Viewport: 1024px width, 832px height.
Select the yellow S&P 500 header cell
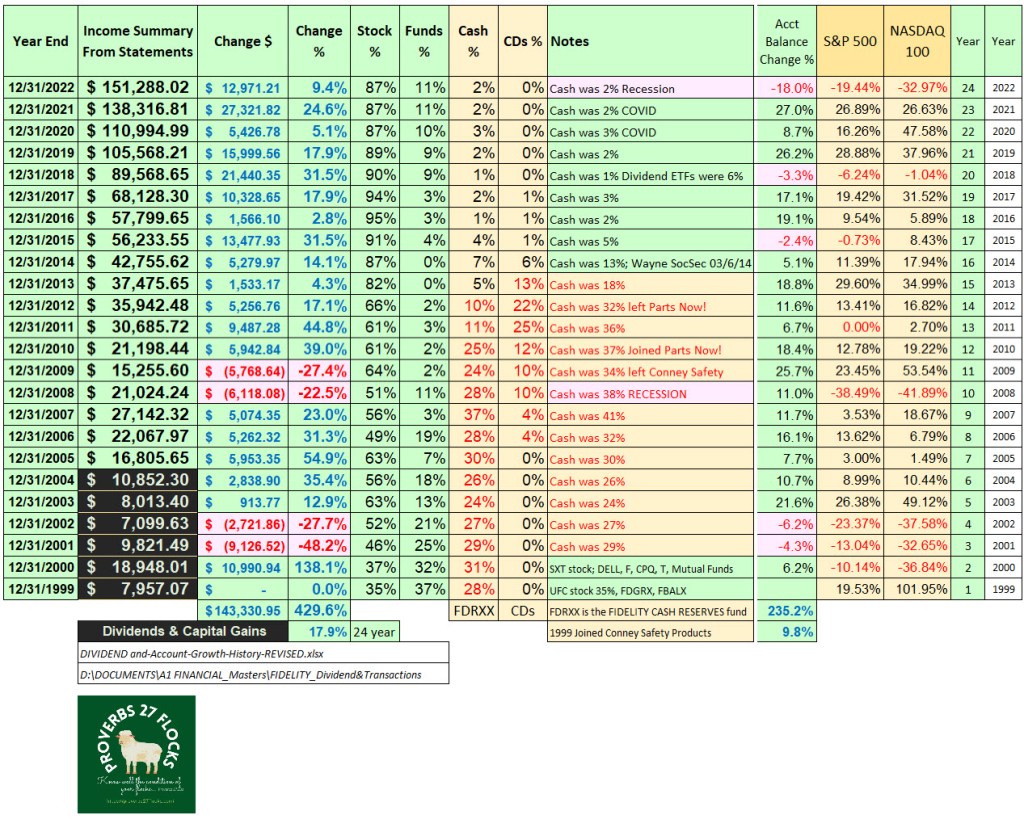point(849,41)
